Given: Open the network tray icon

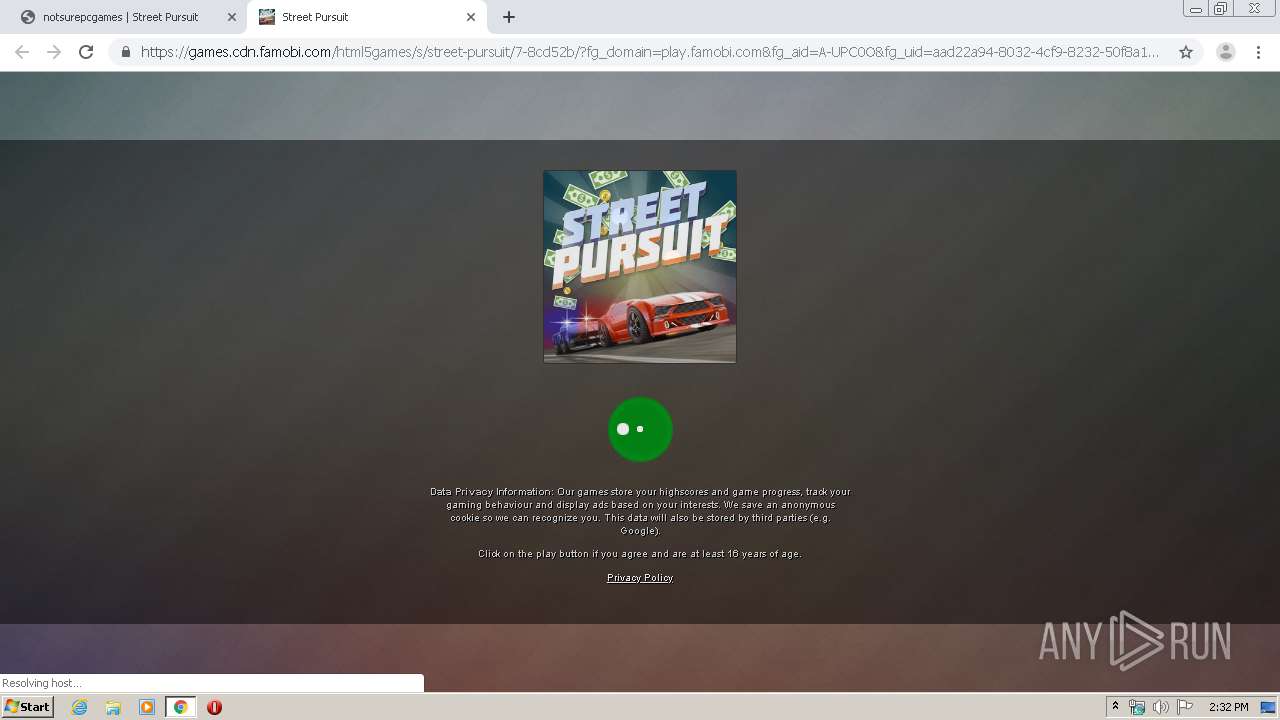Looking at the screenshot, I should (x=1137, y=707).
